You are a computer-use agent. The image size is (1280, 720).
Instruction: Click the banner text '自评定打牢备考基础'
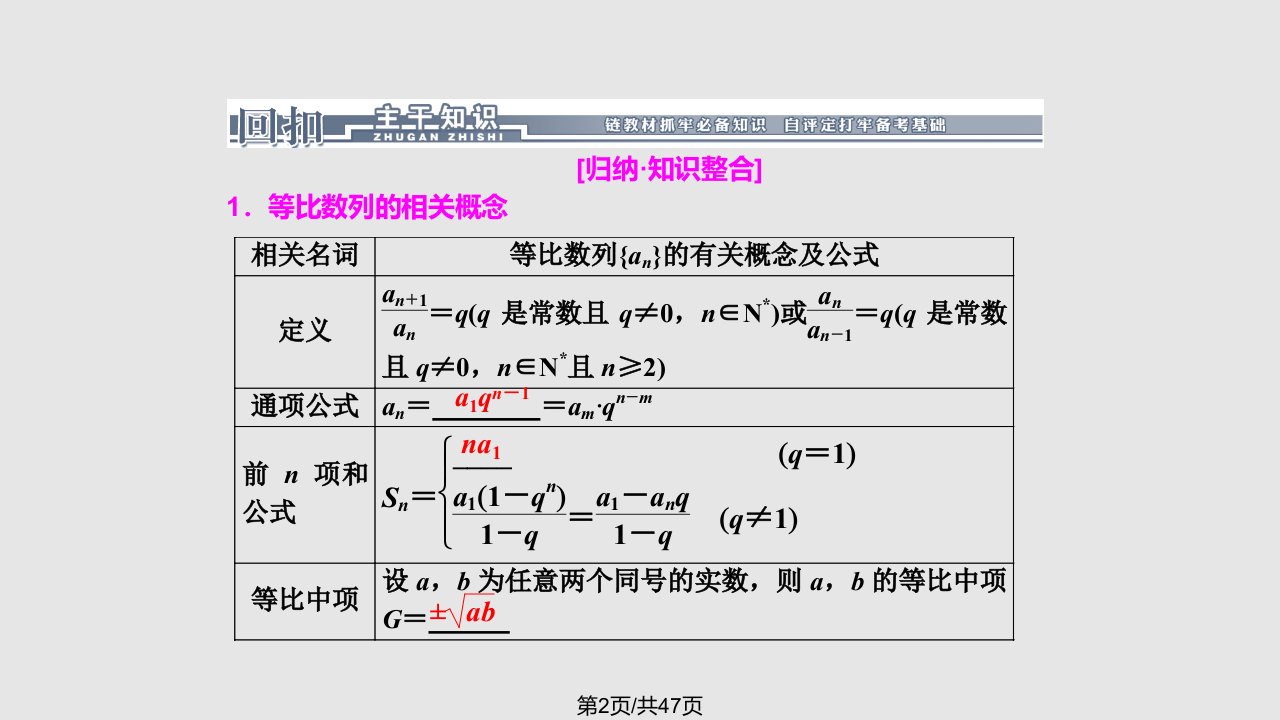864,125
